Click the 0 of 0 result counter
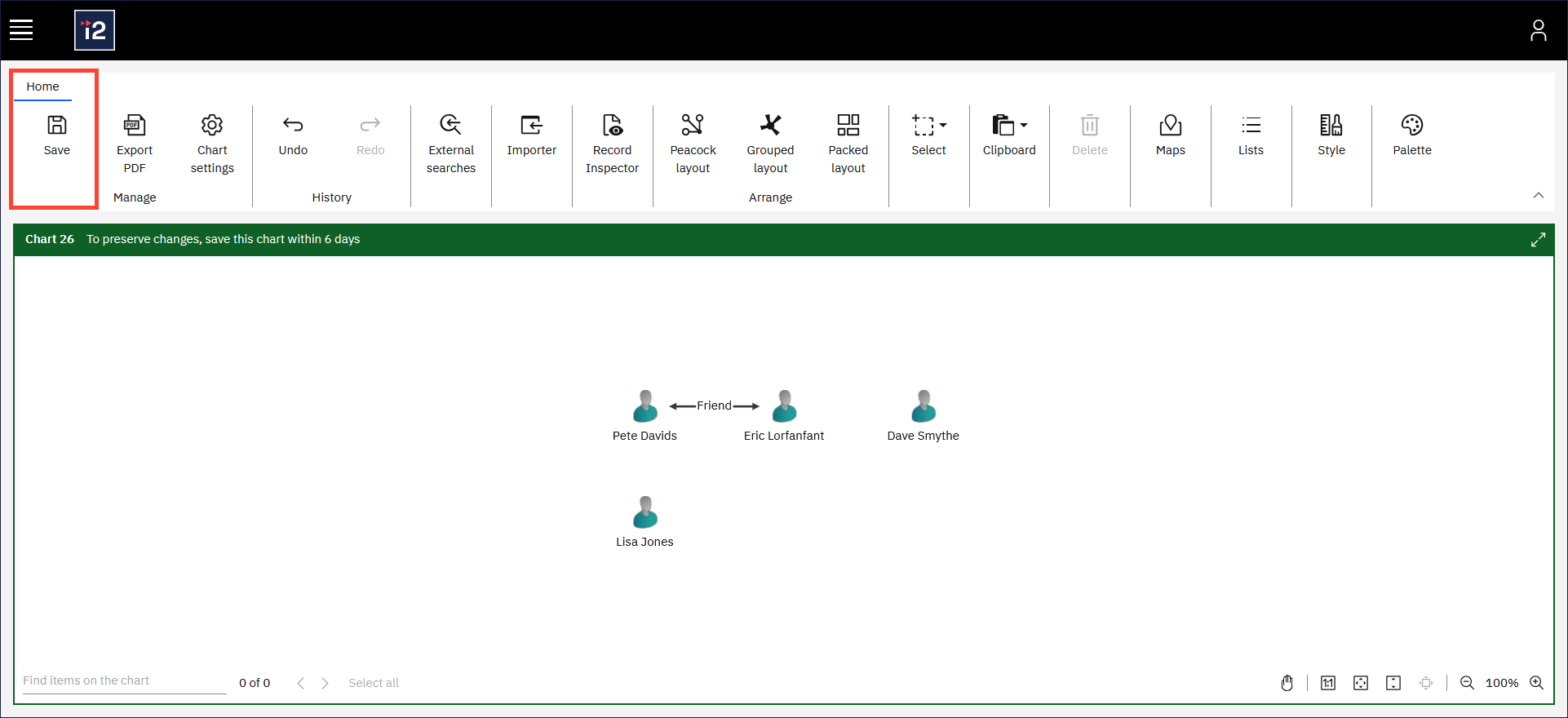The height and width of the screenshot is (718, 1568). coord(255,683)
